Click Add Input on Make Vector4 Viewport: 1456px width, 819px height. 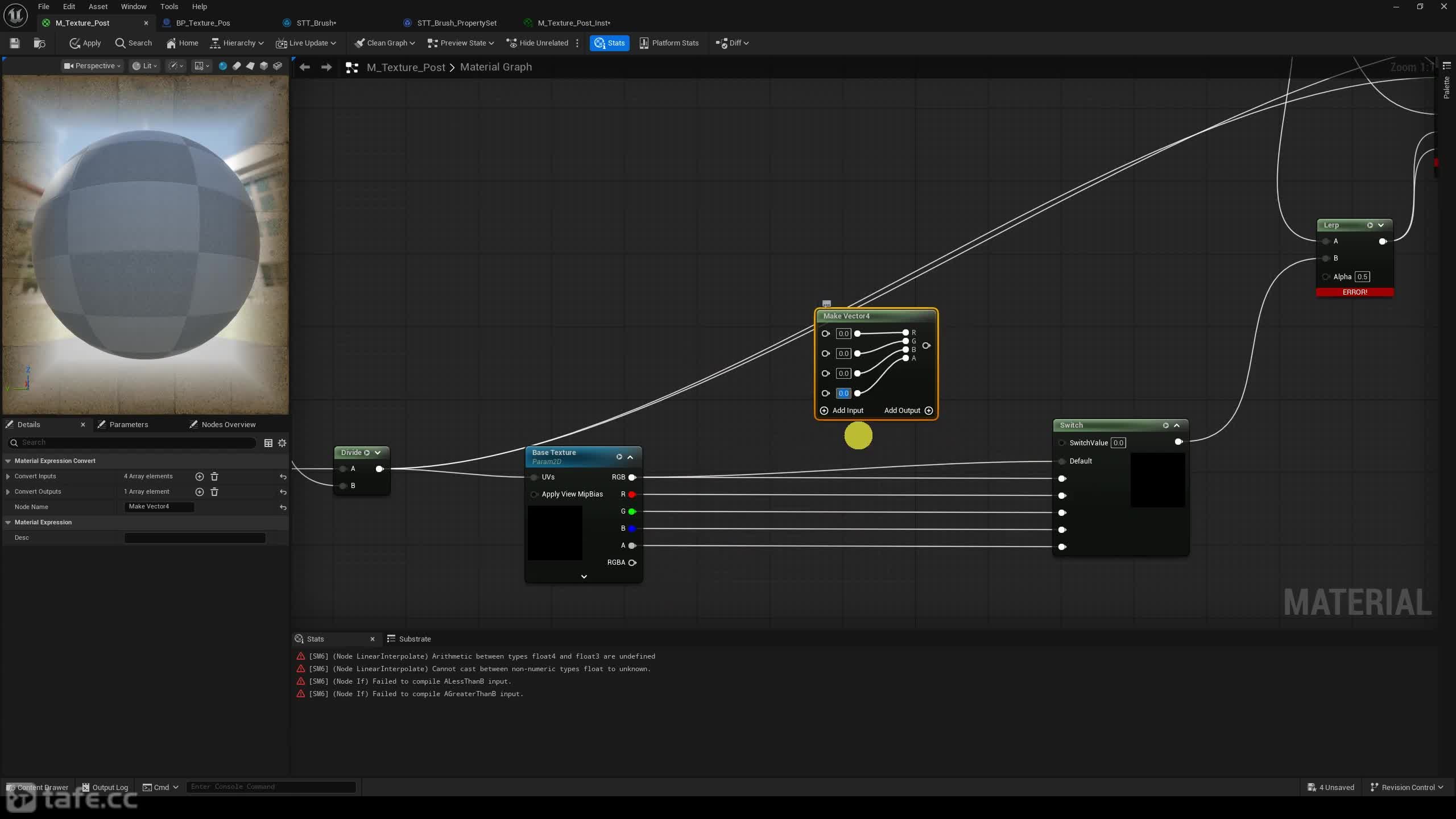pyautogui.click(x=842, y=411)
